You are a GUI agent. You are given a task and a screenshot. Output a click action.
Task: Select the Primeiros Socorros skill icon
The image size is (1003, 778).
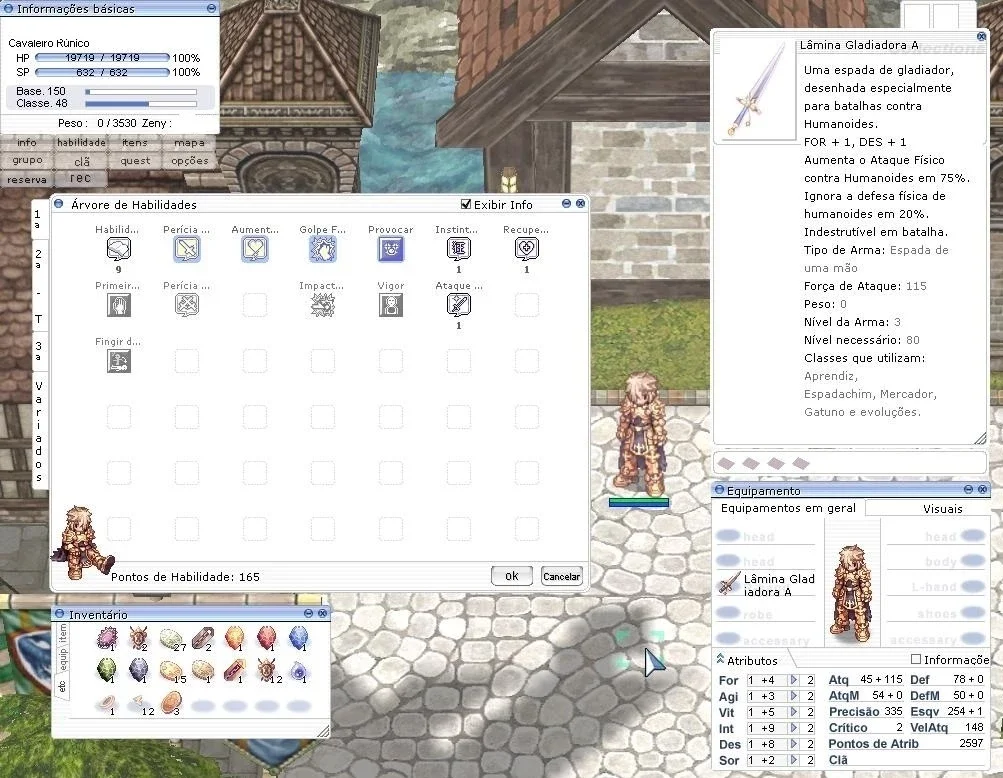[119, 305]
